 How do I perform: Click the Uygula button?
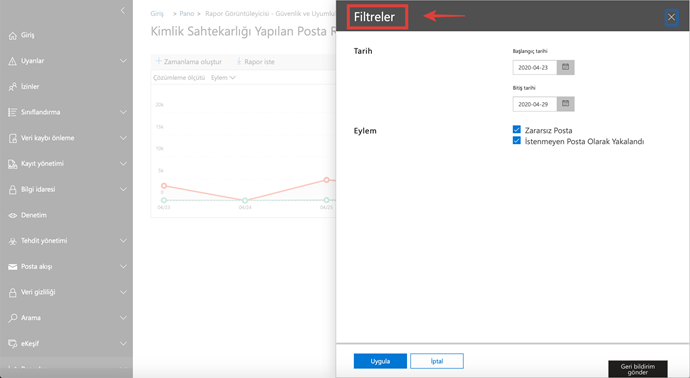tap(380, 361)
